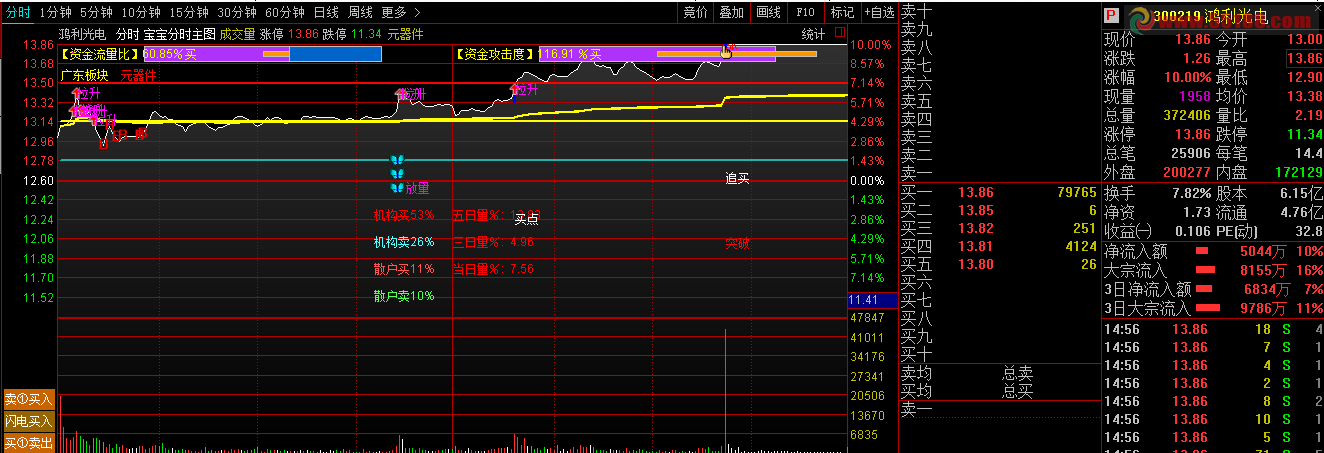Image resolution: width=1324 pixels, height=453 pixels.
Task: Click the 三日量%: 4.96 value
Action: click(x=493, y=242)
